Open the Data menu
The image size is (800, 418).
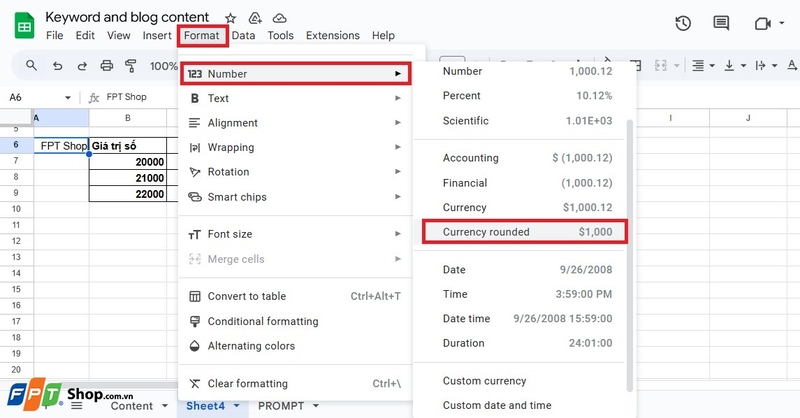tap(243, 35)
